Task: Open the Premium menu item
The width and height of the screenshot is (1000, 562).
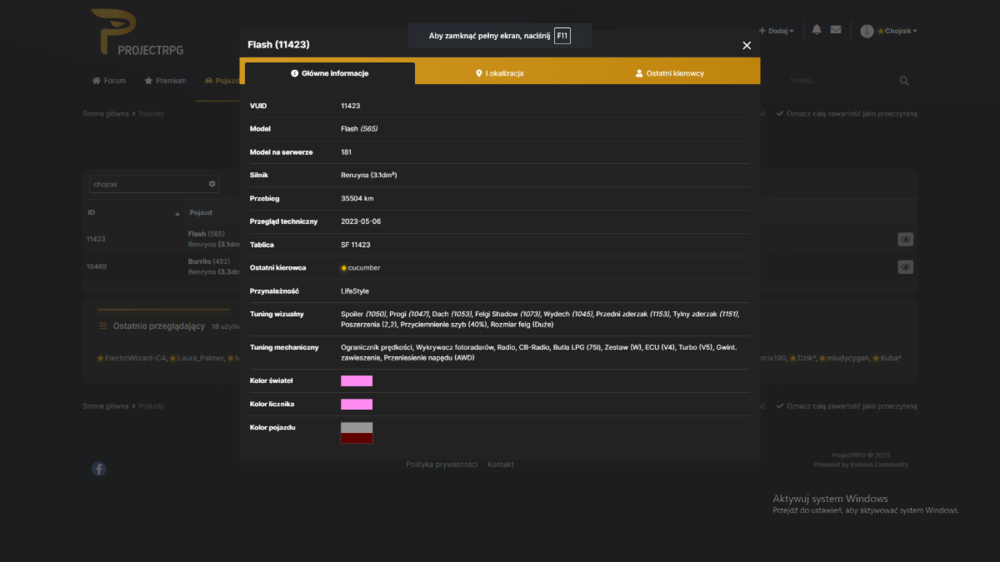Action: 165,80
